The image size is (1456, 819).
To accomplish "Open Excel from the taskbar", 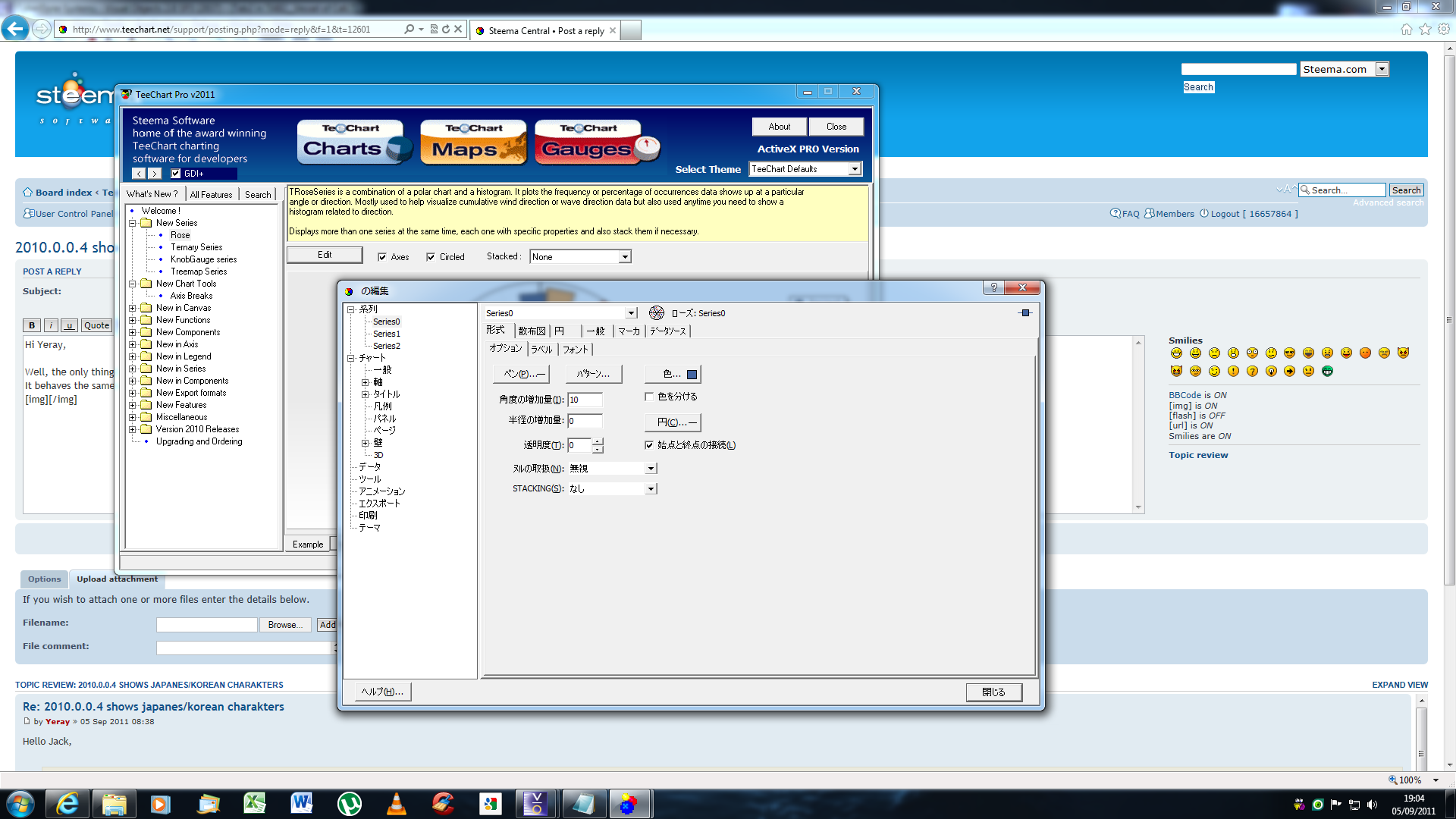I will pos(255,804).
